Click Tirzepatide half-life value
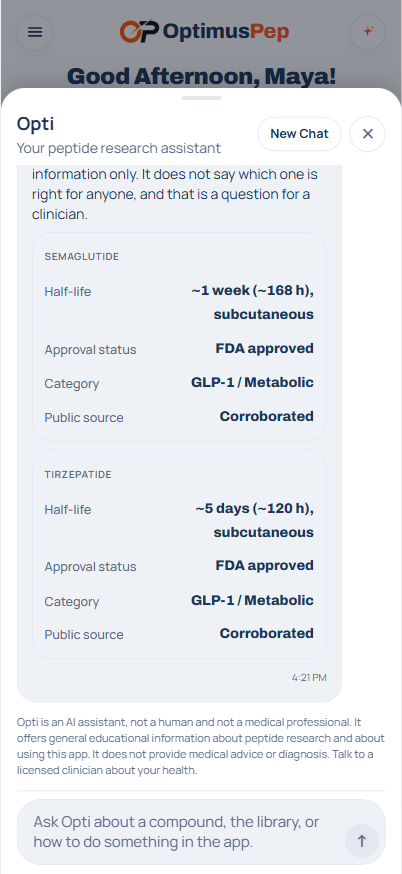Screen dimensions: 402x874 pyautogui.click(x=254, y=520)
